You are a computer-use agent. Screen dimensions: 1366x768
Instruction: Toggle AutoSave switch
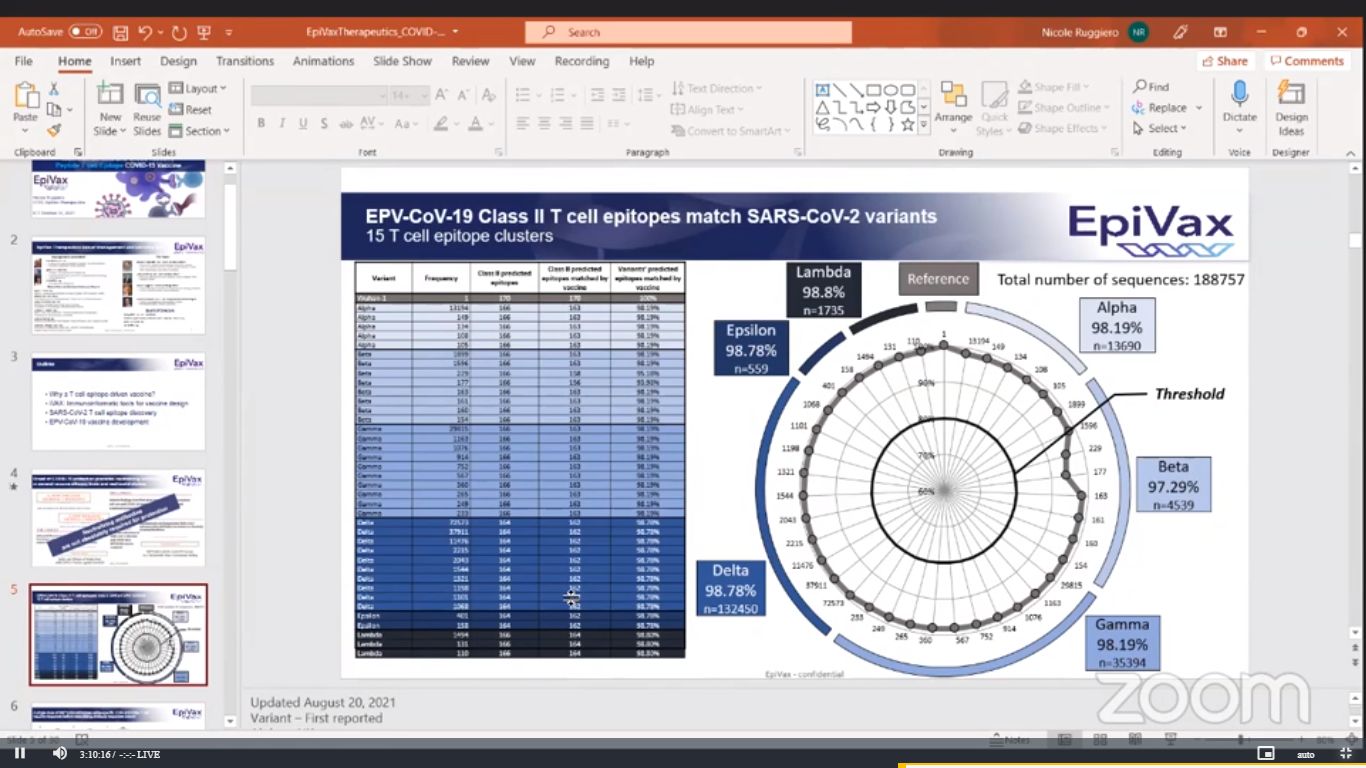click(85, 32)
